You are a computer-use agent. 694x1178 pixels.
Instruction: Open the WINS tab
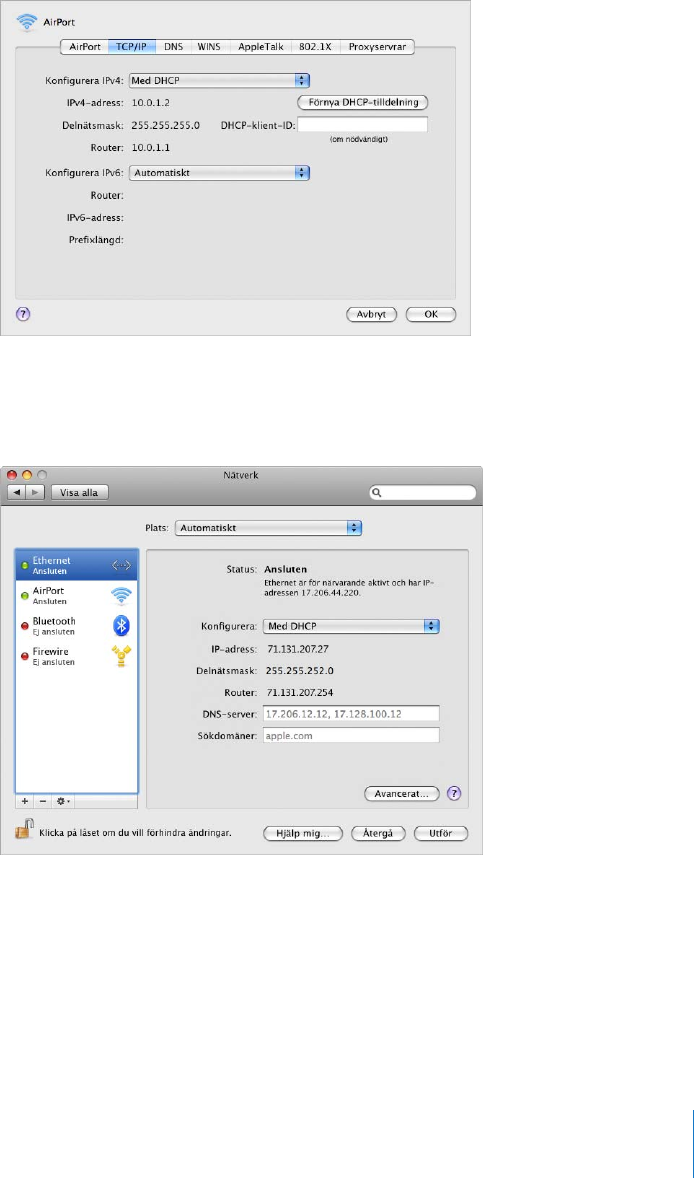click(210, 46)
